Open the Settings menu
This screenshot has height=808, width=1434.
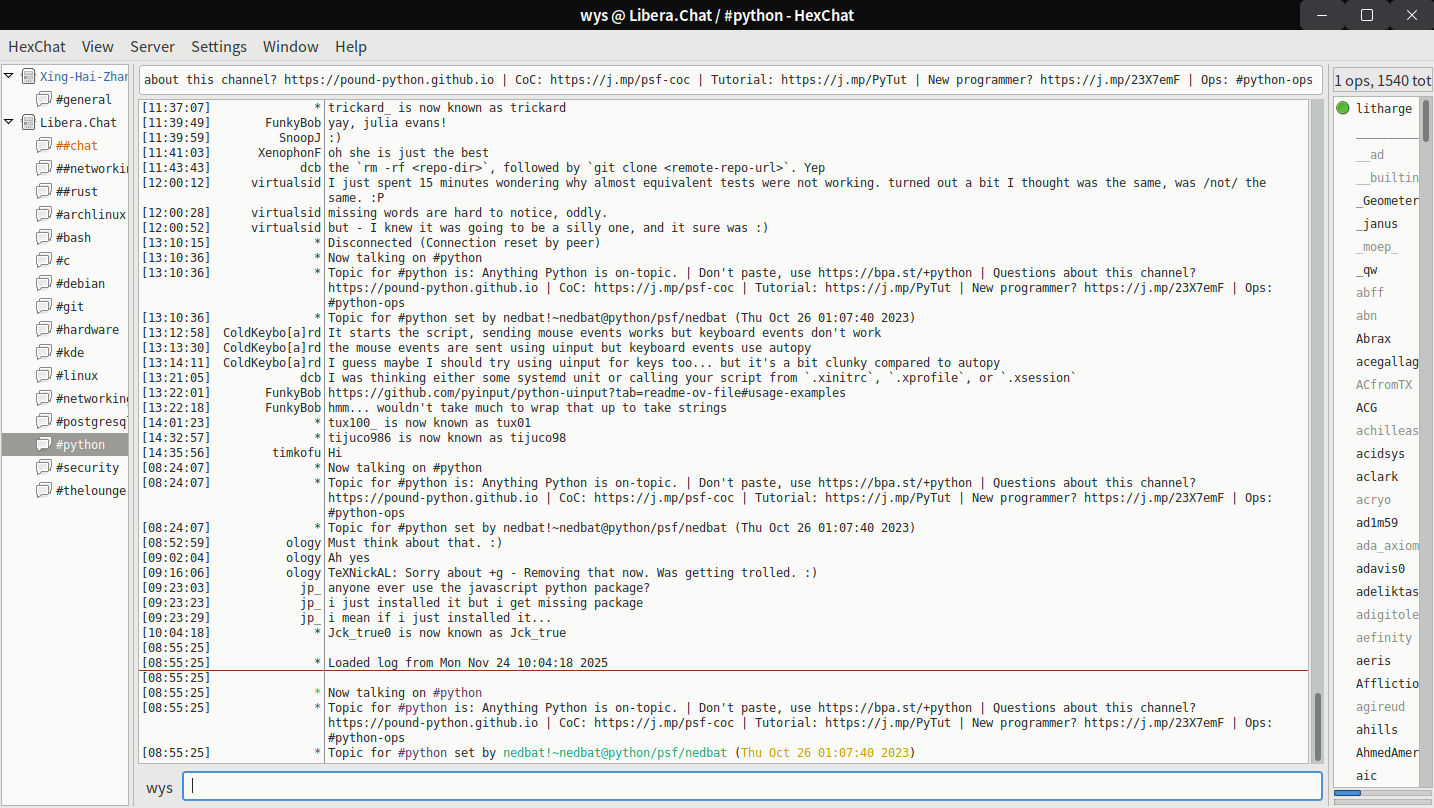point(218,46)
